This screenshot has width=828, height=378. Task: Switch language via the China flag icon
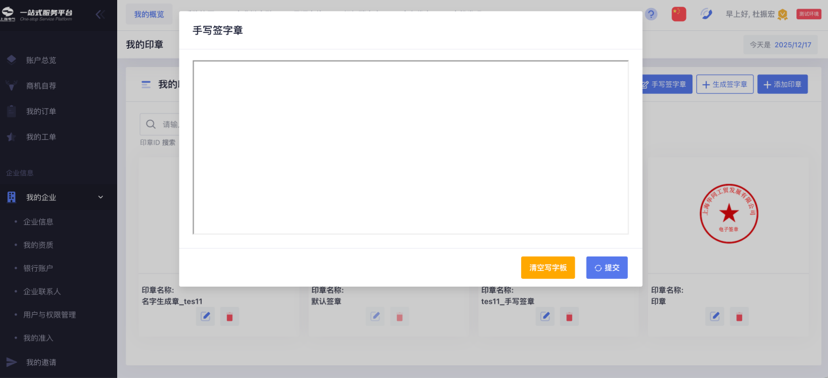point(679,14)
